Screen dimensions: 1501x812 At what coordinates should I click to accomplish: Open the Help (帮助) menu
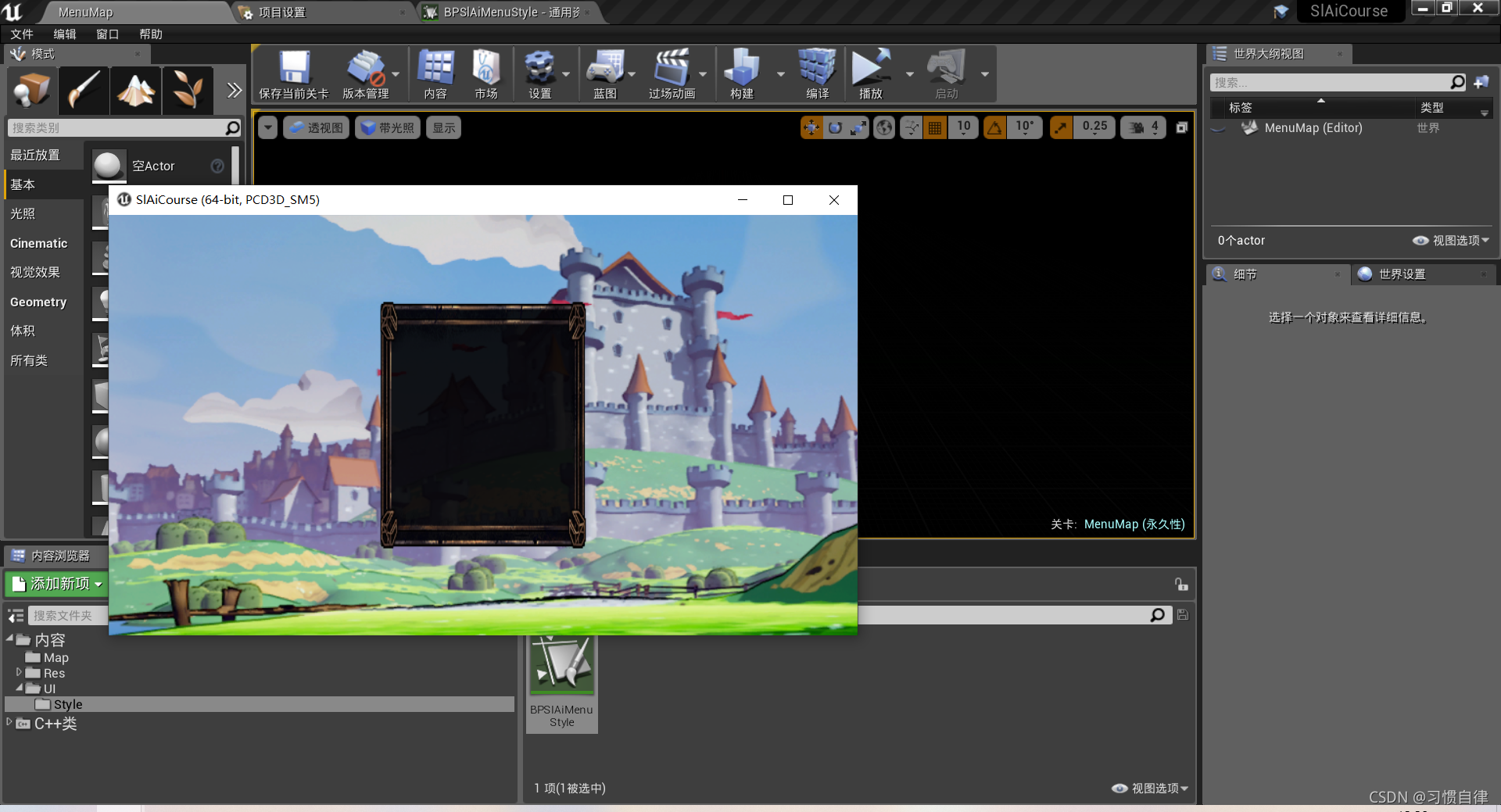point(151,34)
